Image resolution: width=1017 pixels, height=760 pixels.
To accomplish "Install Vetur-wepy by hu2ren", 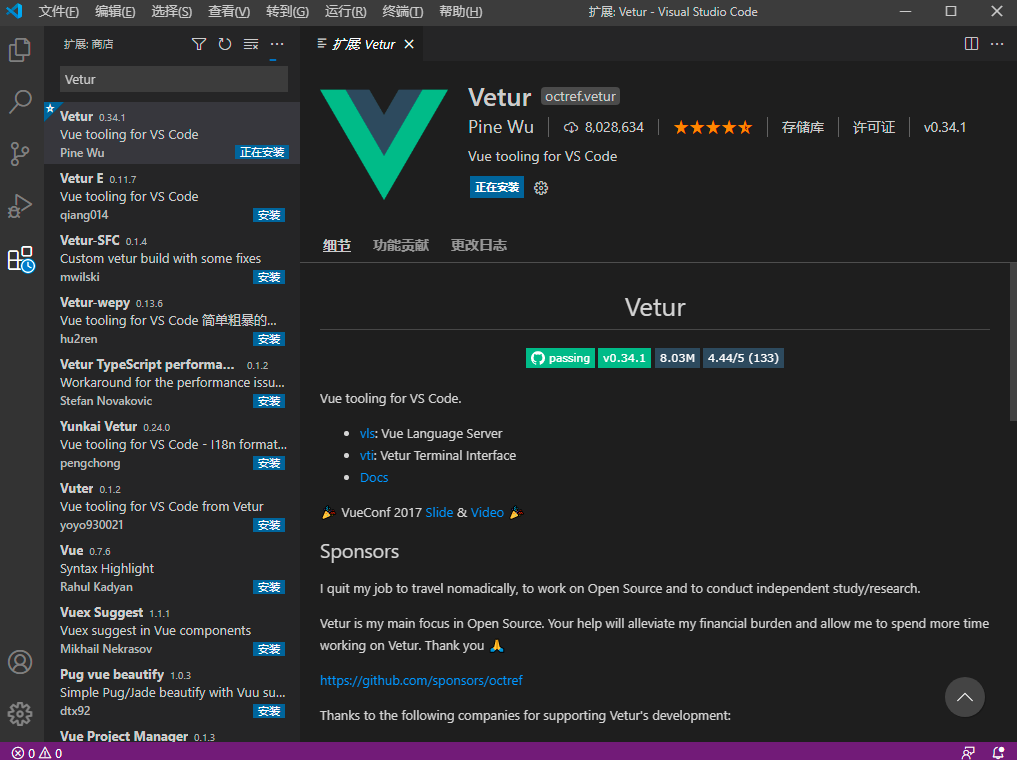I will tap(269, 339).
